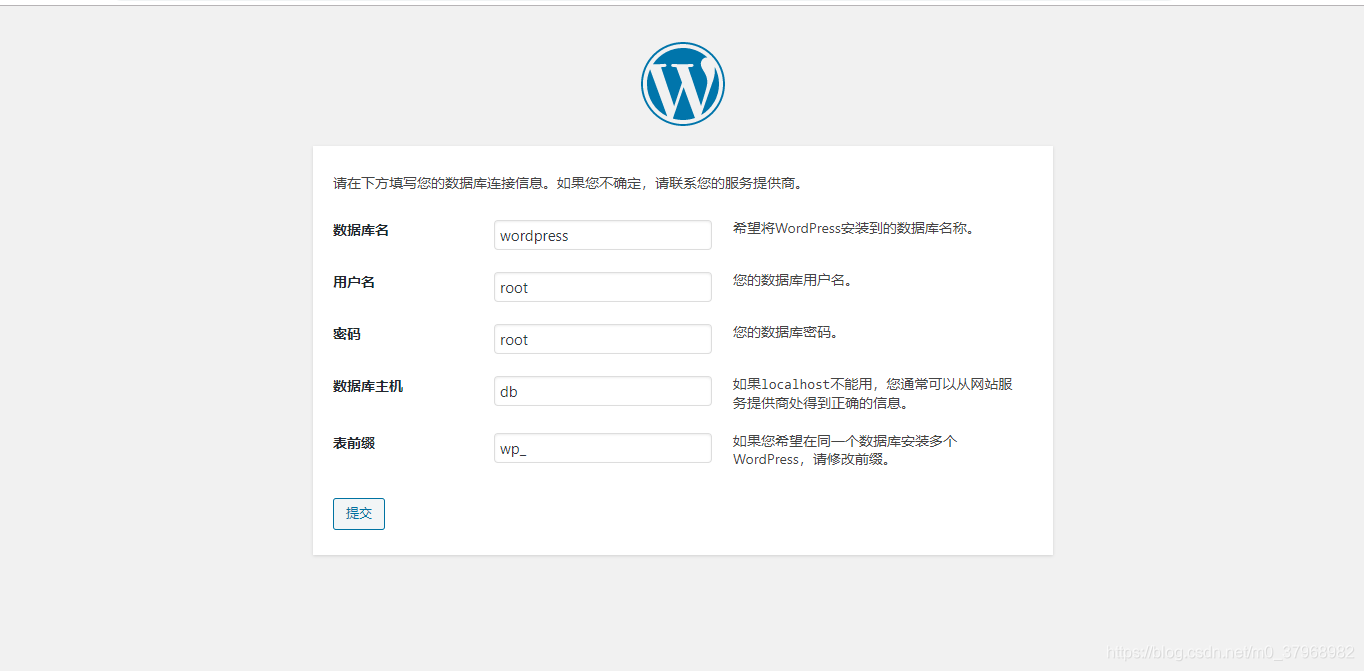
Task: Click the 数据库主机 label
Action: (x=368, y=386)
